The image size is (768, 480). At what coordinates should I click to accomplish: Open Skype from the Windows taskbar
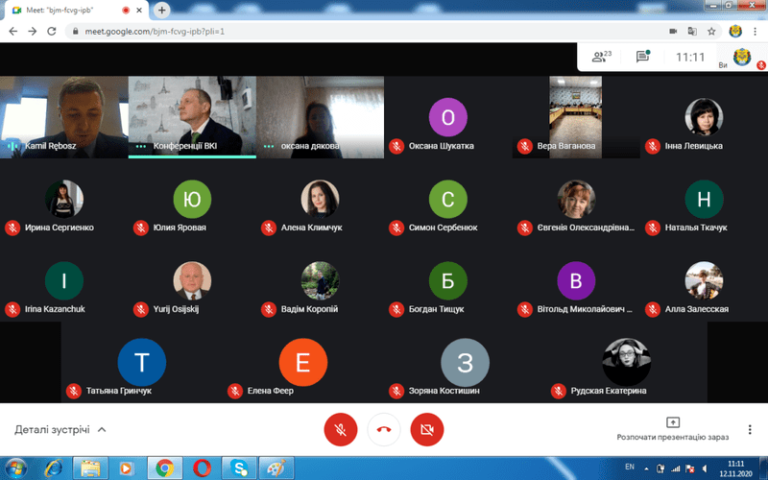pyautogui.click(x=240, y=468)
